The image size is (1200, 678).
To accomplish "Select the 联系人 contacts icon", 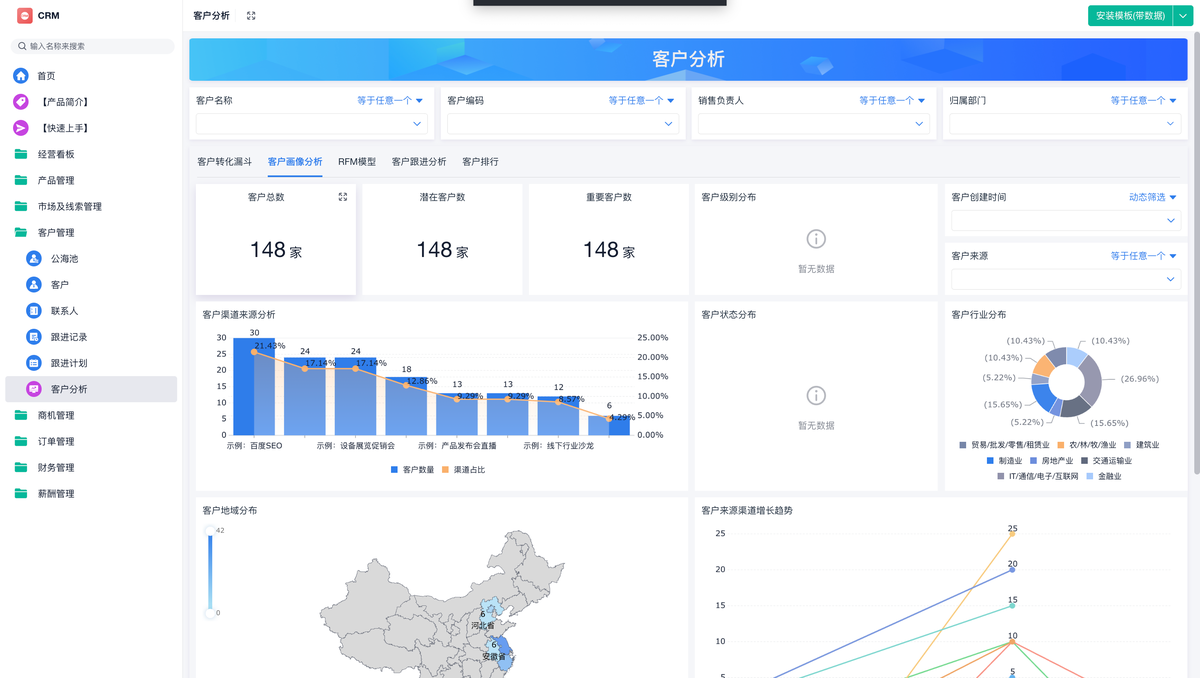I will point(34,311).
